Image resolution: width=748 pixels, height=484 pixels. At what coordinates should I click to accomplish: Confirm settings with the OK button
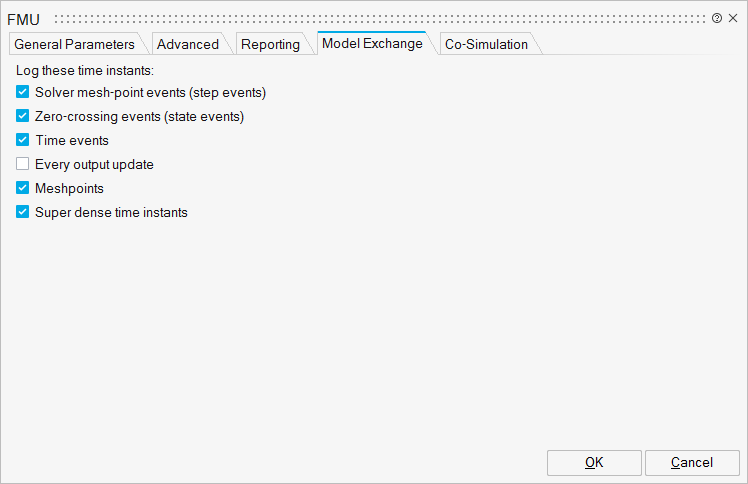pos(594,462)
